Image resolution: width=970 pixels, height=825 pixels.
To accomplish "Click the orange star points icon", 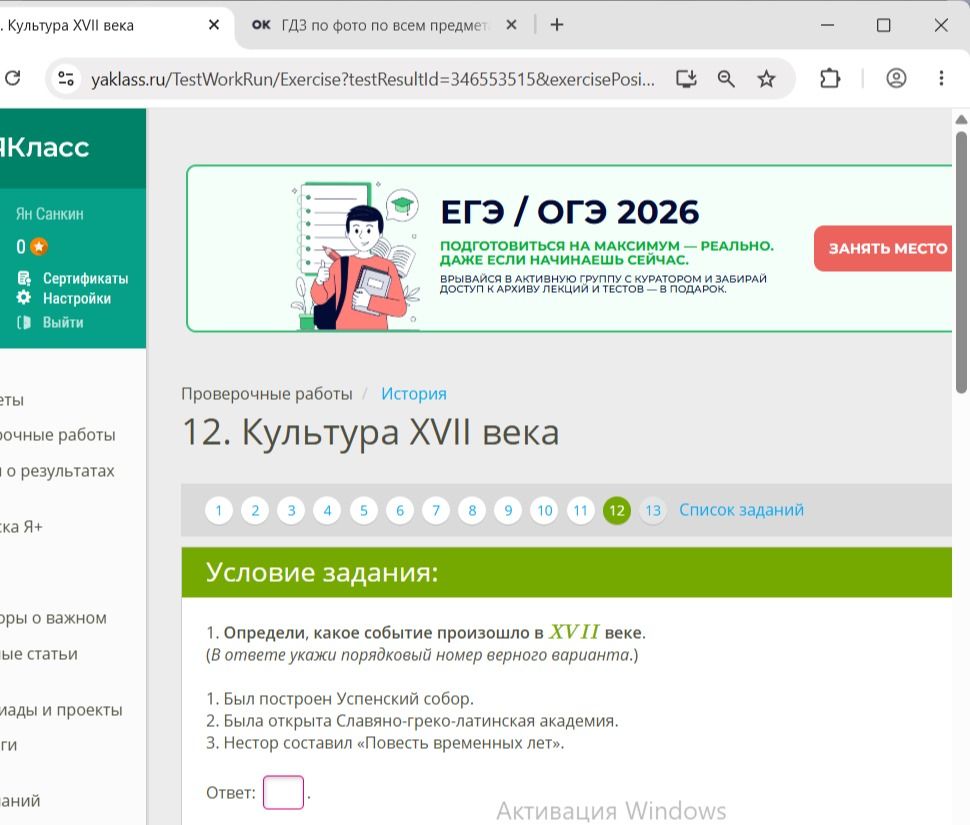I will click(x=39, y=247).
